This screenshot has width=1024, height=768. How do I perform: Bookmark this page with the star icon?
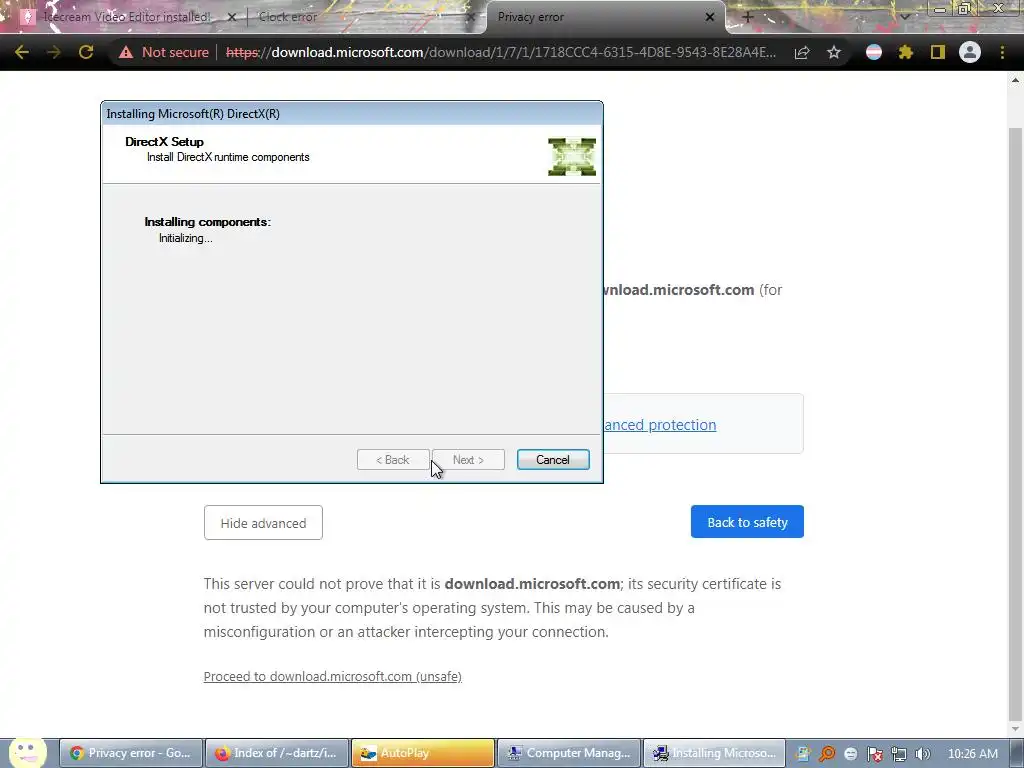[834, 52]
